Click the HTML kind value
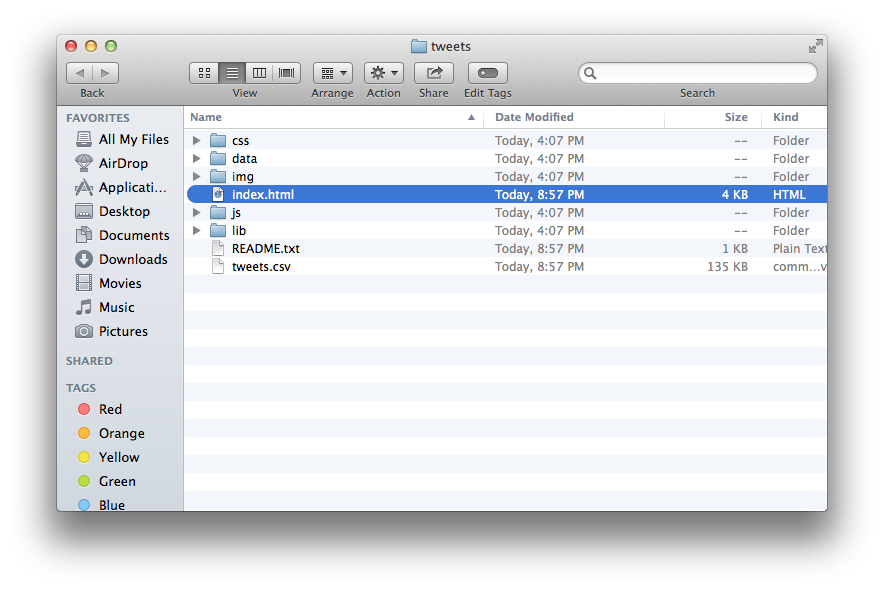This screenshot has height=590, width=884. coord(789,194)
